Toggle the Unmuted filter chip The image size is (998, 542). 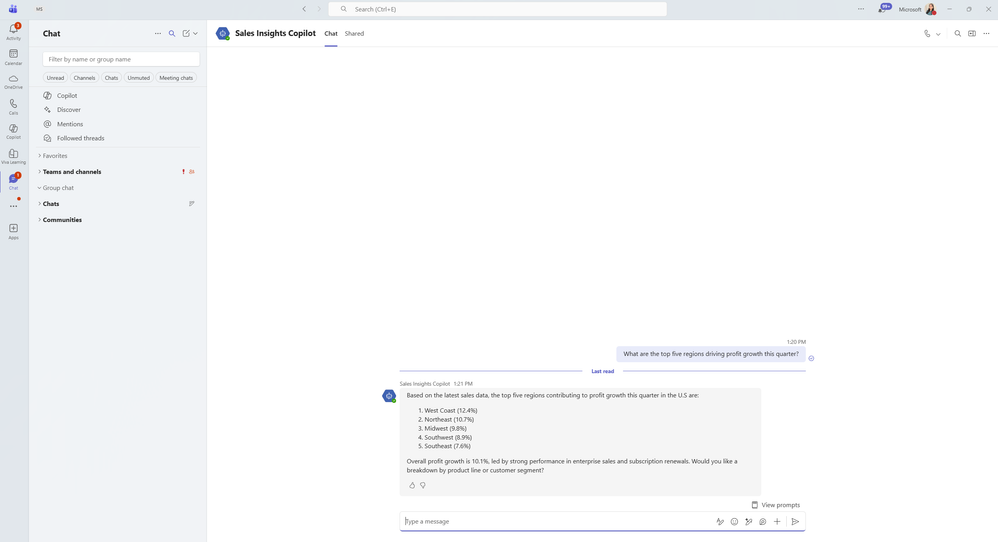pos(138,78)
